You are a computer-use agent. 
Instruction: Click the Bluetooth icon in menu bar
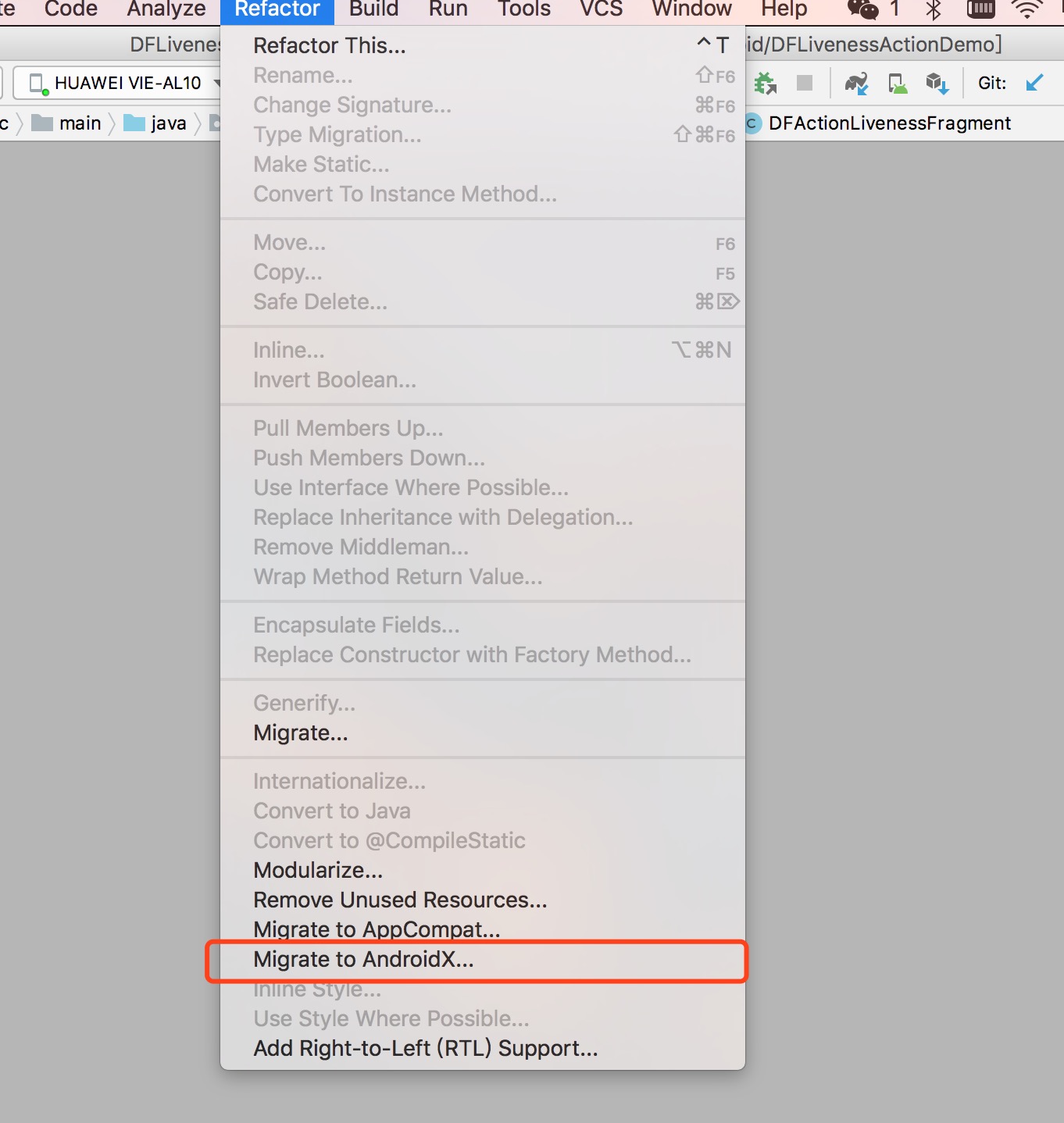(x=933, y=9)
